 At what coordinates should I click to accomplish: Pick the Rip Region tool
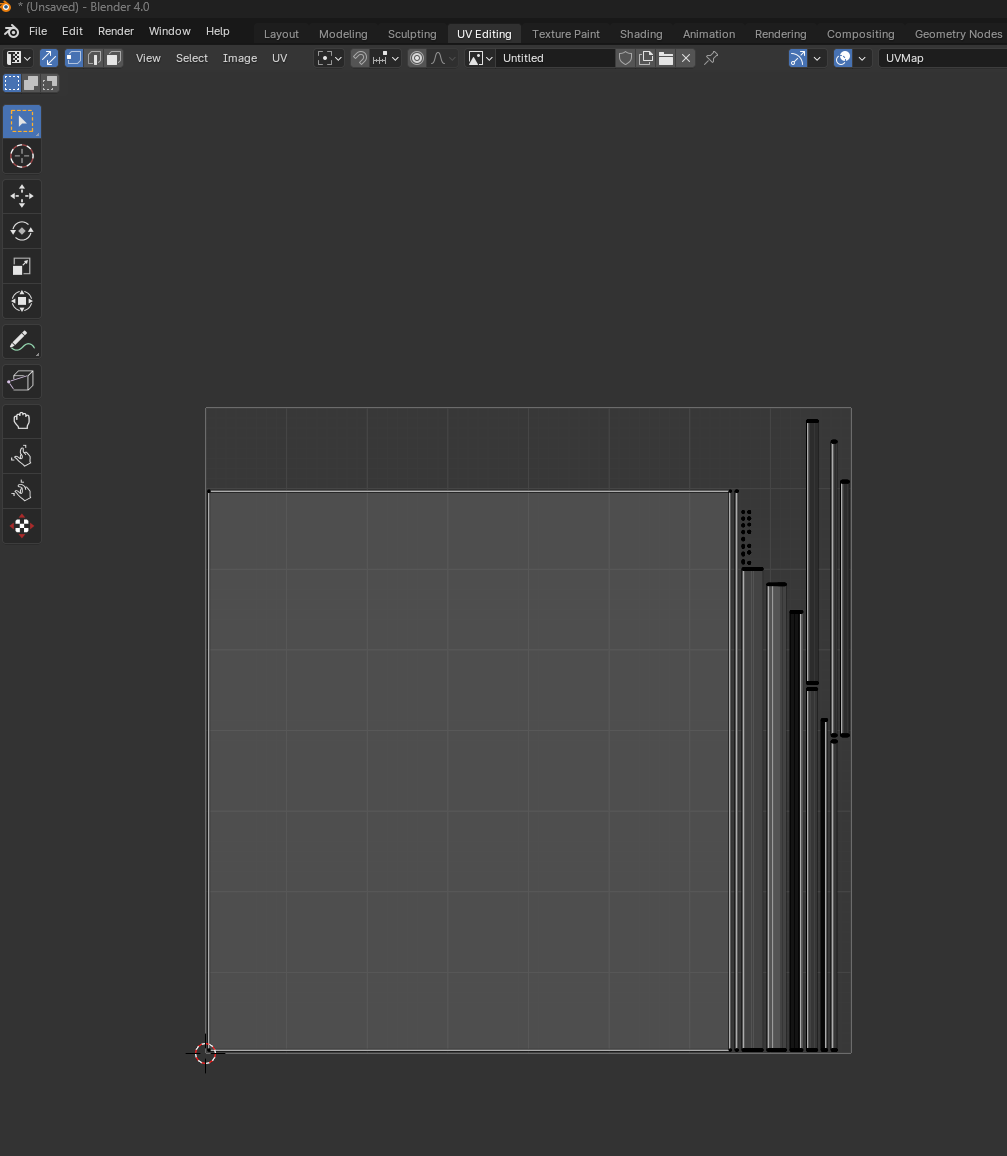[21, 381]
